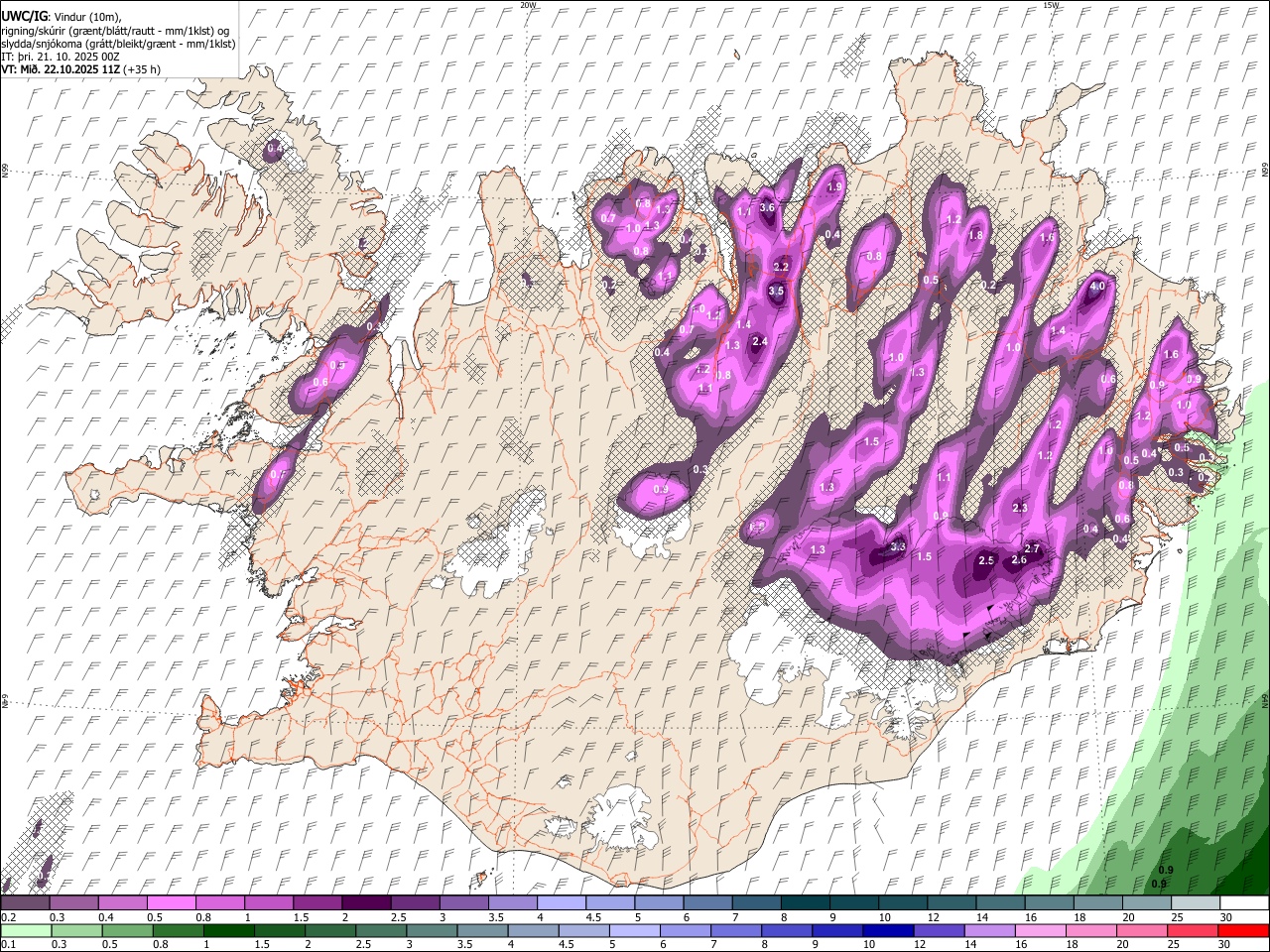Click the 'IT: þri. 21. 10. 2025 00Z' line
Viewport: 1270px width, 952px height.
pyautogui.click(x=61, y=57)
